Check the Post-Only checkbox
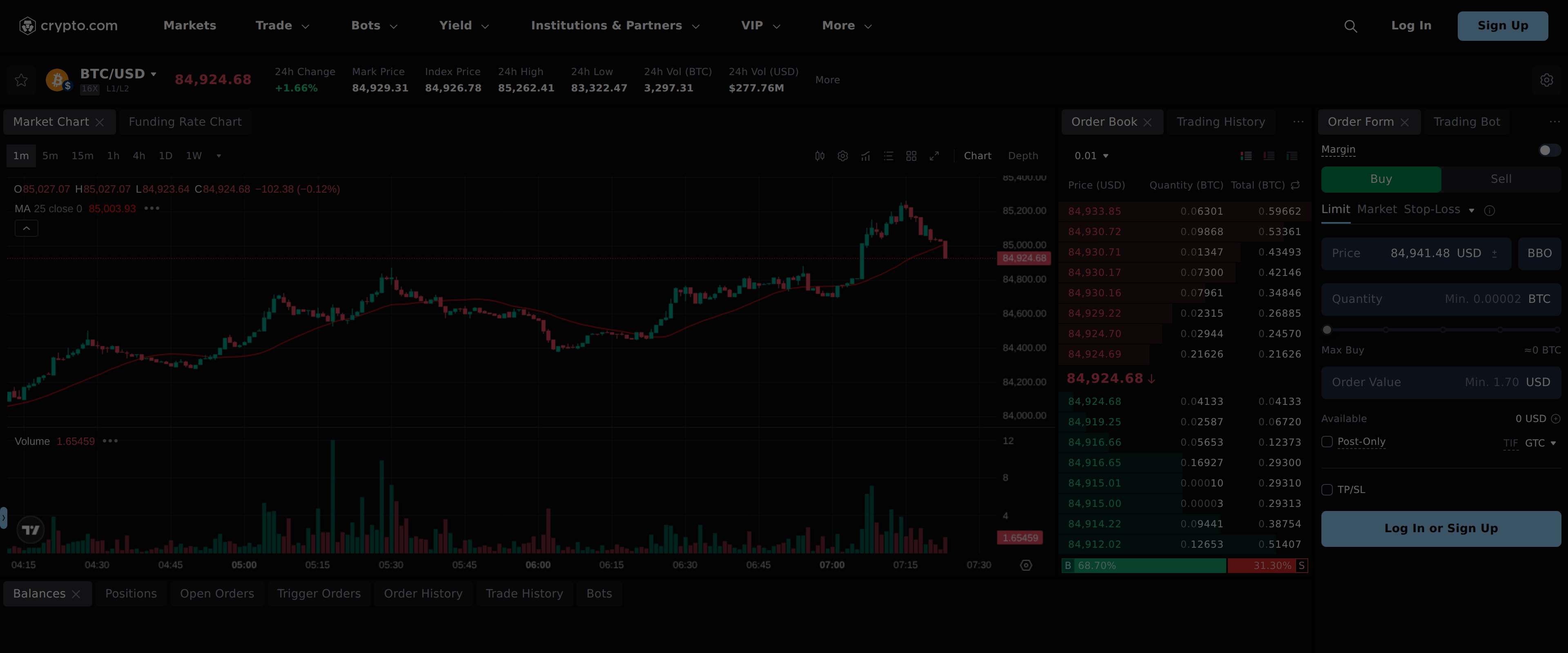The height and width of the screenshot is (653, 1568). (x=1327, y=442)
